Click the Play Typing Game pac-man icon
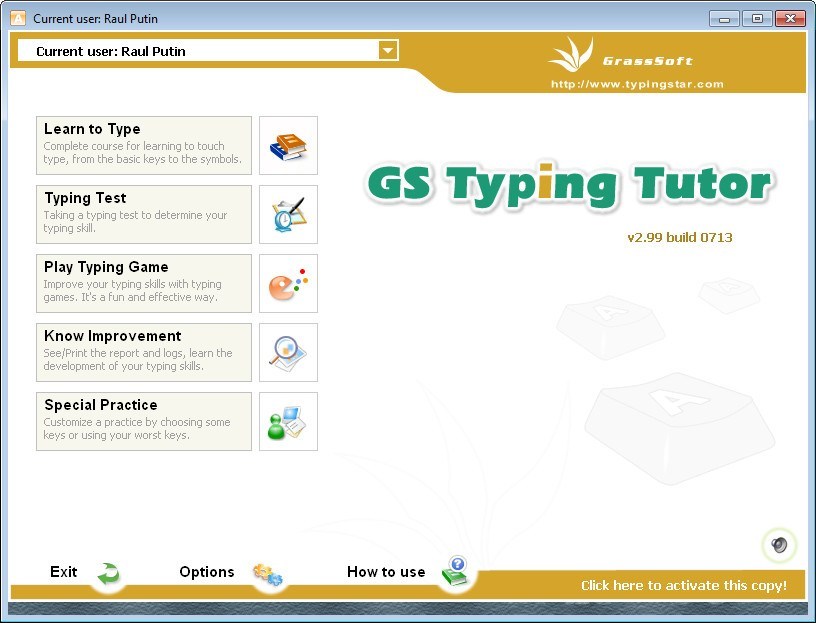 coord(288,284)
